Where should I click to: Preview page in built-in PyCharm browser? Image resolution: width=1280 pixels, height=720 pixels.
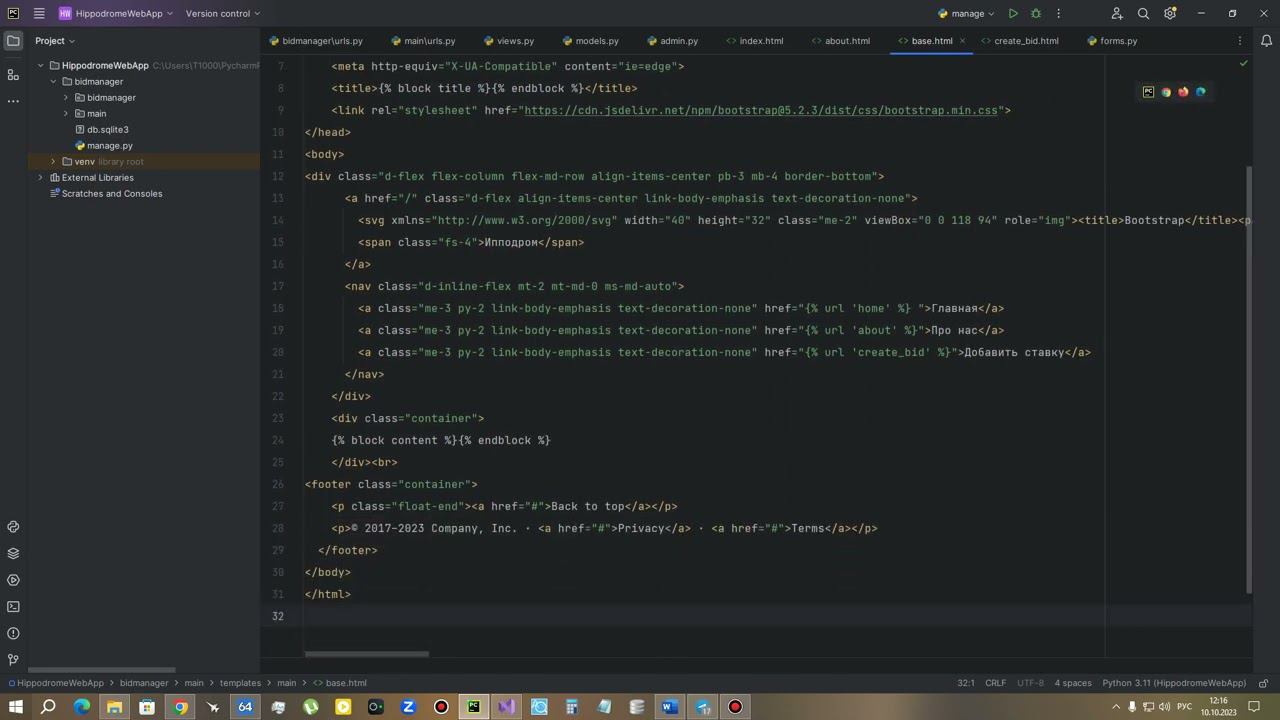[1148, 92]
